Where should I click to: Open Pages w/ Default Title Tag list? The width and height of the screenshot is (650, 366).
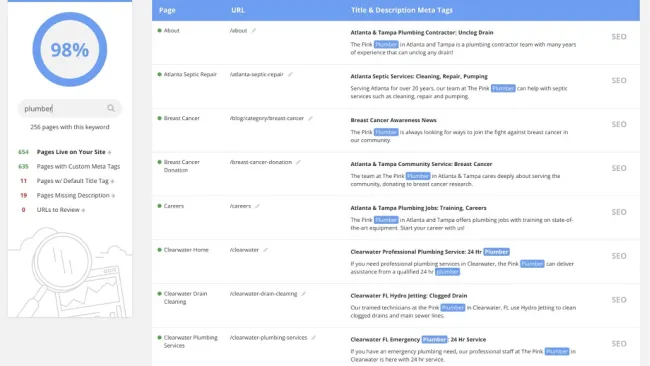tap(75, 181)
